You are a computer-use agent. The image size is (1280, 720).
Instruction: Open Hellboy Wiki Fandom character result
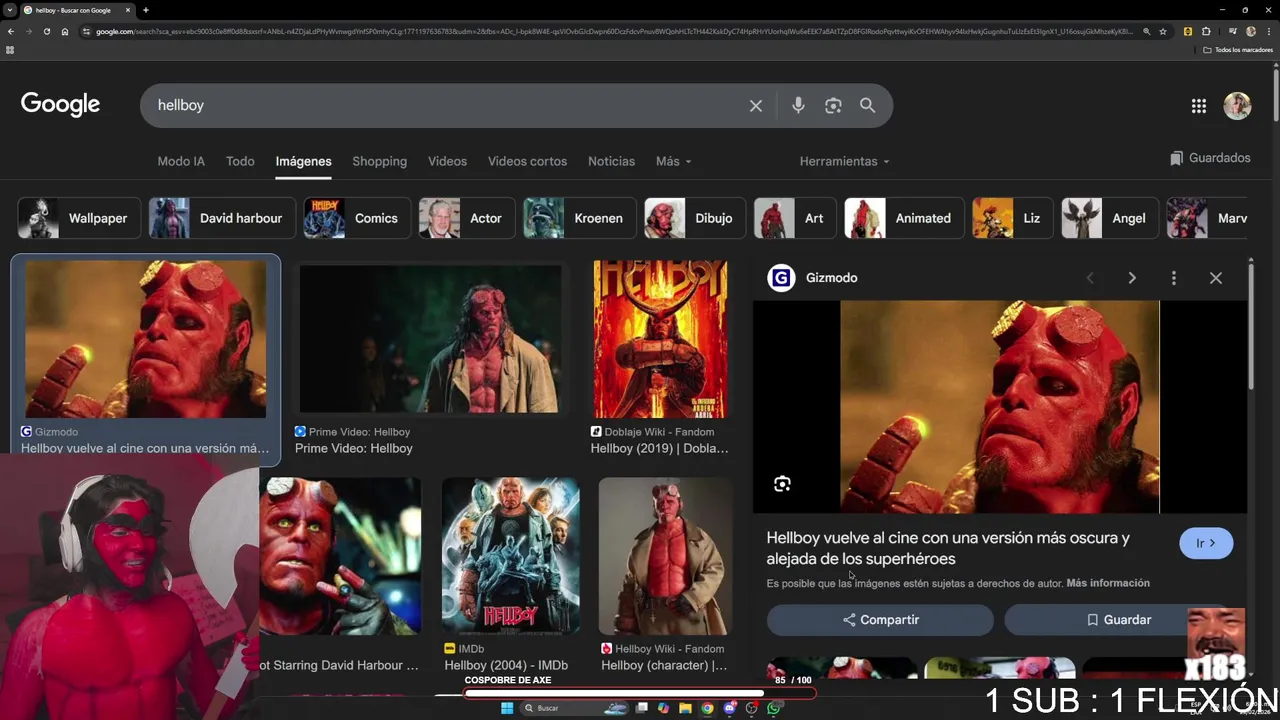click(x=665, y=555)
